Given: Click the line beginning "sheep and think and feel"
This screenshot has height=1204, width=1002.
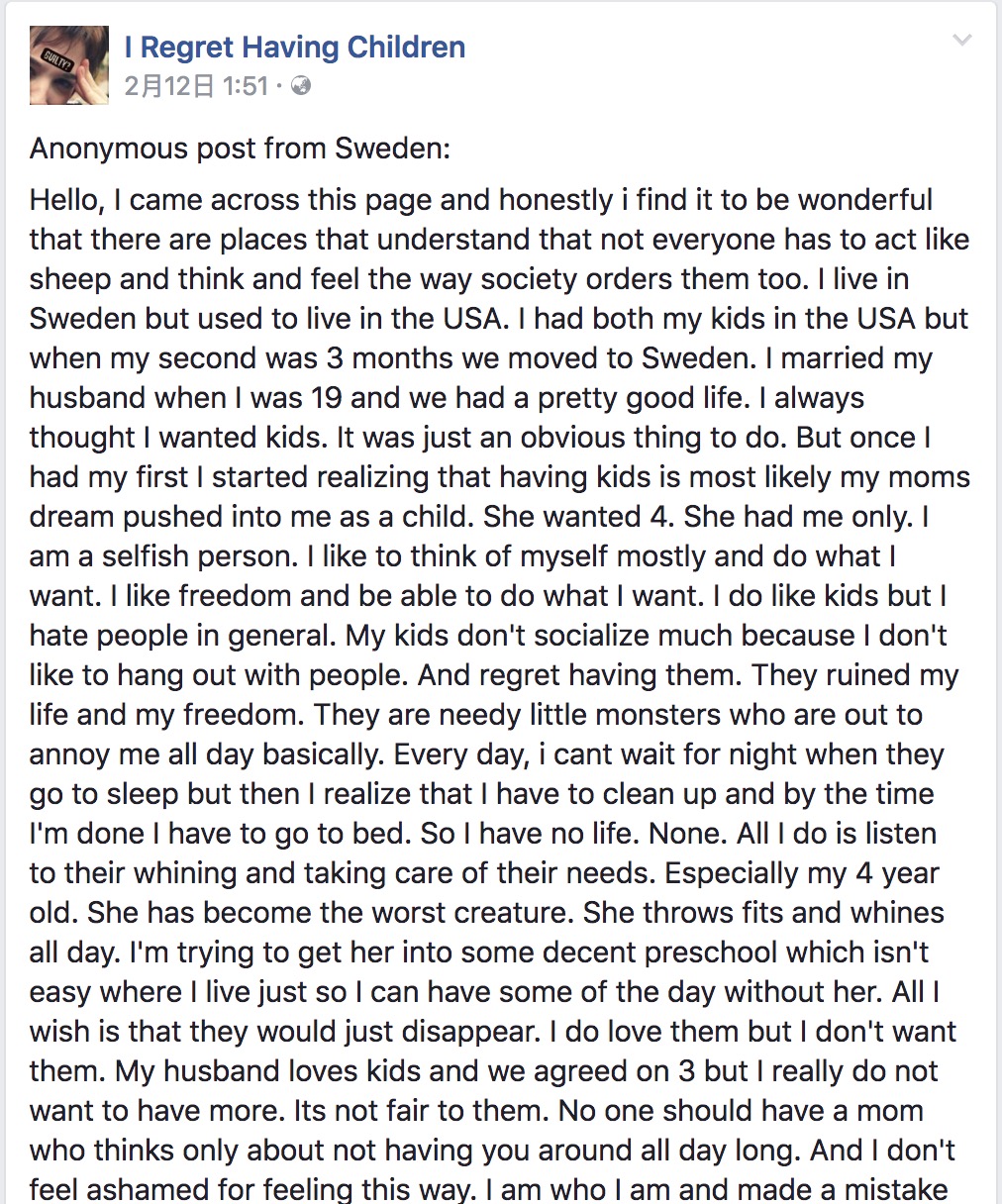Looking at the screenshot, I should coord(469,279).
